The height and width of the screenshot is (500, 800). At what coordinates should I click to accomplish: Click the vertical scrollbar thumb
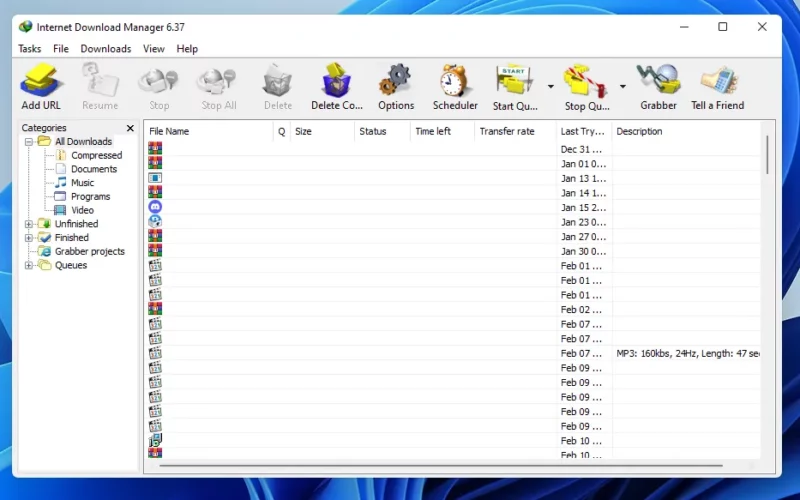(x=767, y=155)
